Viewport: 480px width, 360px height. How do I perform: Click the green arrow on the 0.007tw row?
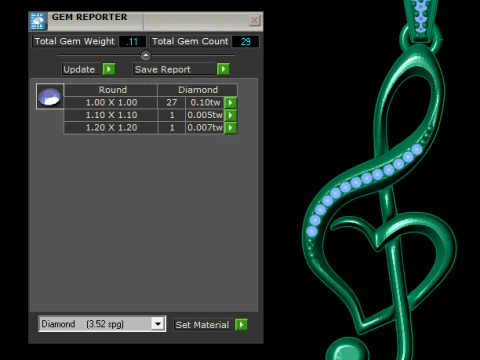coord(230,128)
